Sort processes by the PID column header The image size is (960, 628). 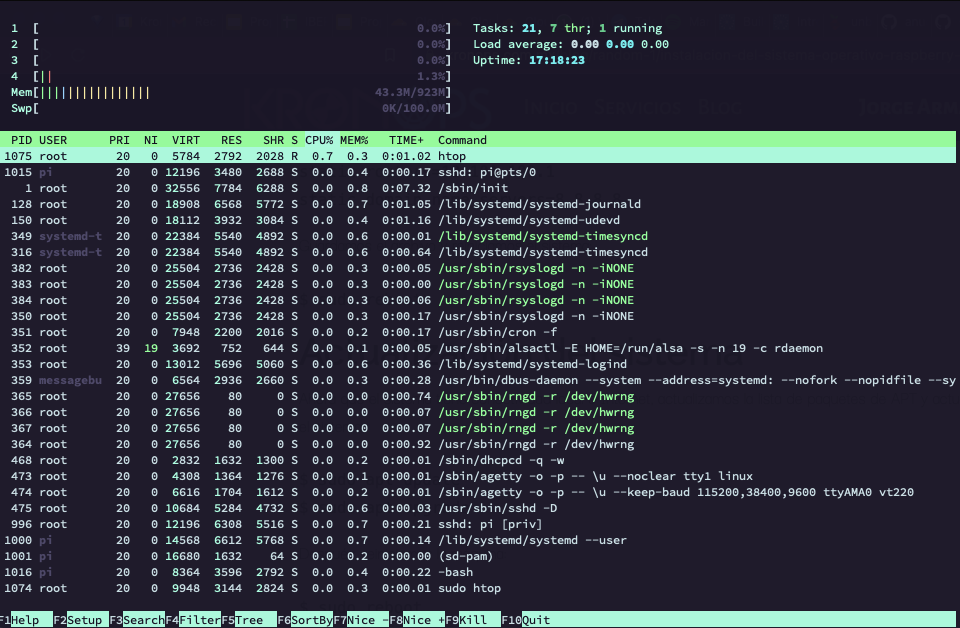pyautogui.click(x=20, y=140)
